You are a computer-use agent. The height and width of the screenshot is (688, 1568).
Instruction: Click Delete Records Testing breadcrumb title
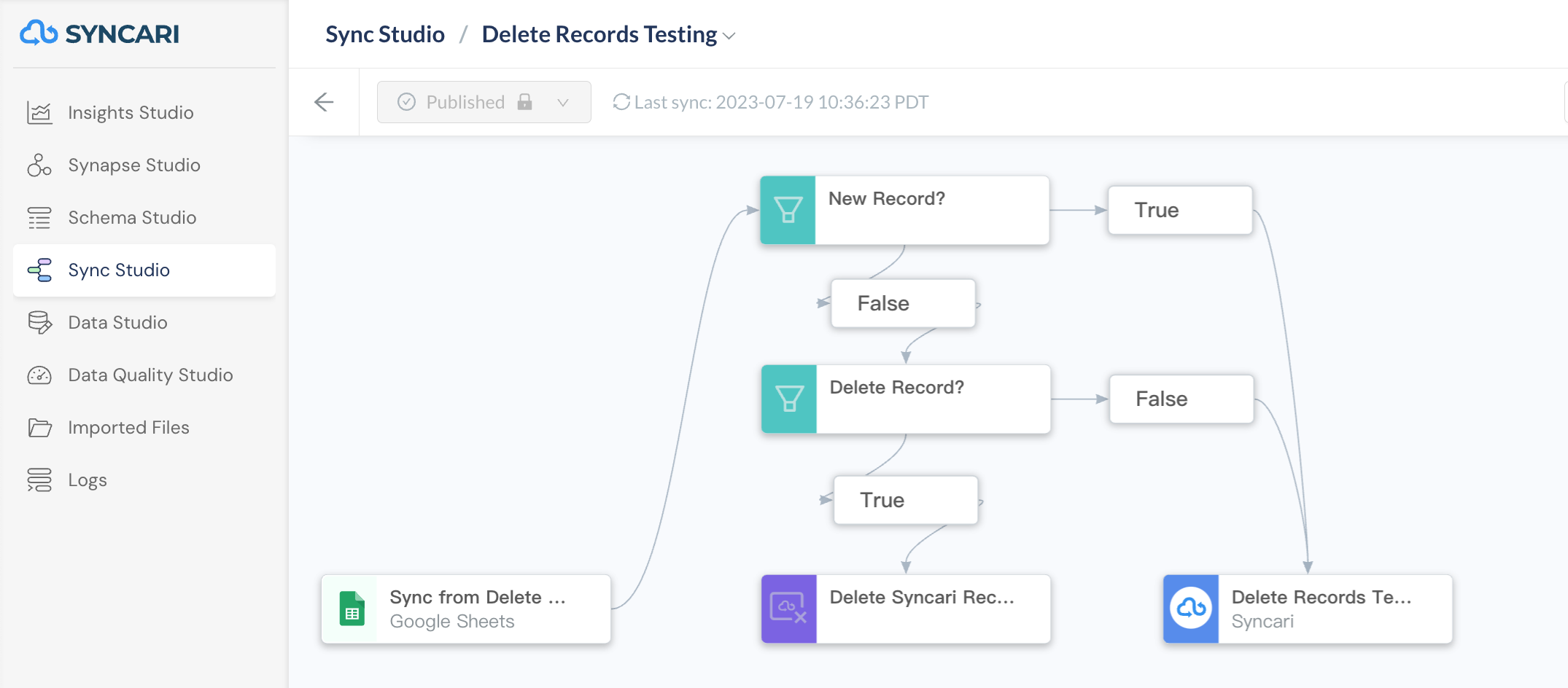pos(599,34)
